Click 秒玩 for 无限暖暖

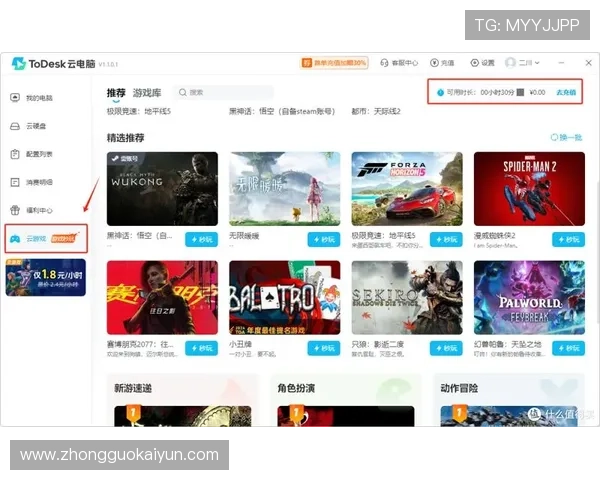coord(324,240)
